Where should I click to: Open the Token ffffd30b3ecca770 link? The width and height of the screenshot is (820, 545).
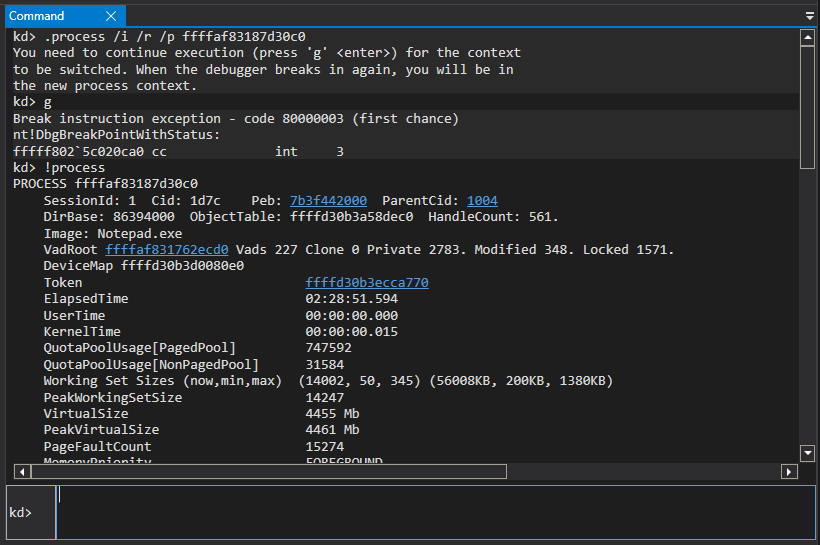click(367, 283)
